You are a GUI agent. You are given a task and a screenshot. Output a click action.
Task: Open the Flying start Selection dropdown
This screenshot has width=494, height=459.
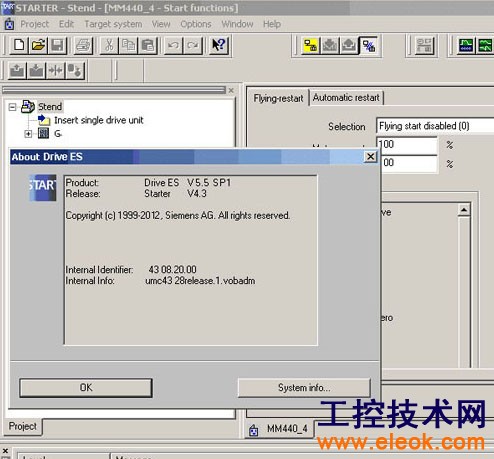click(x=435, y=126)
